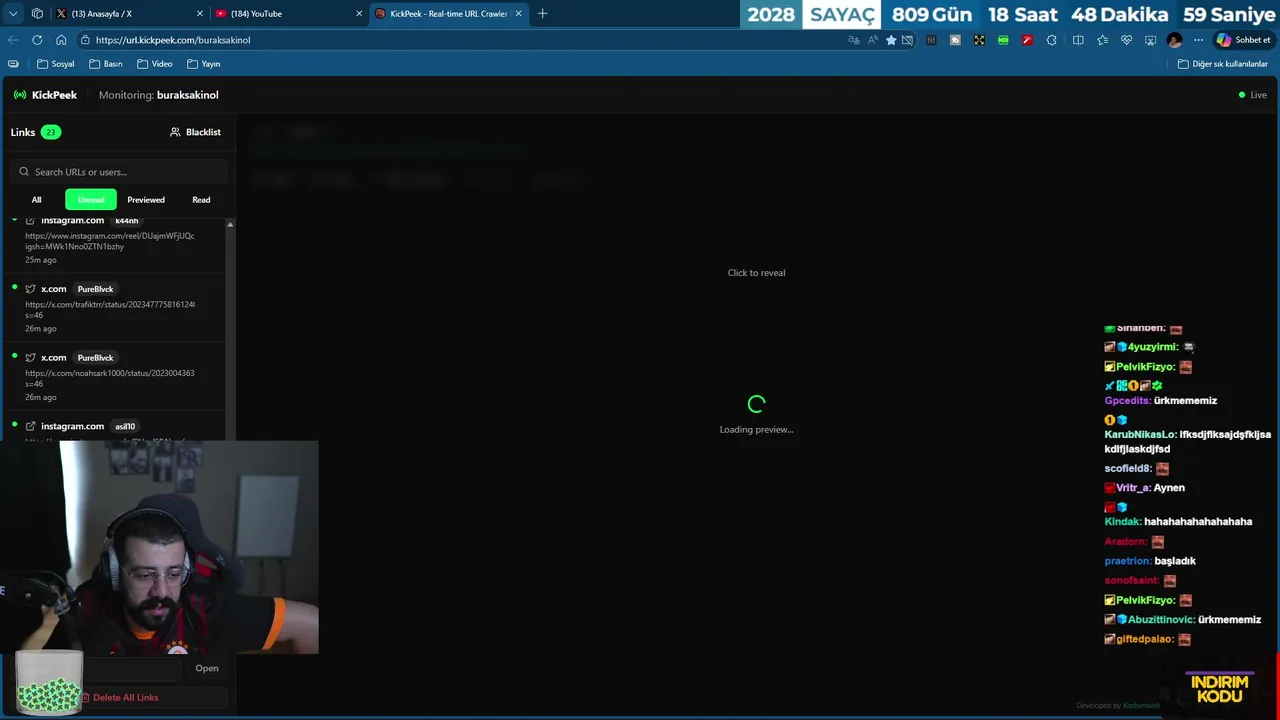
Task: Click the PureBlvck tag on noahsark1000 link
Action: pyautogui.click(x=95, y=358)
